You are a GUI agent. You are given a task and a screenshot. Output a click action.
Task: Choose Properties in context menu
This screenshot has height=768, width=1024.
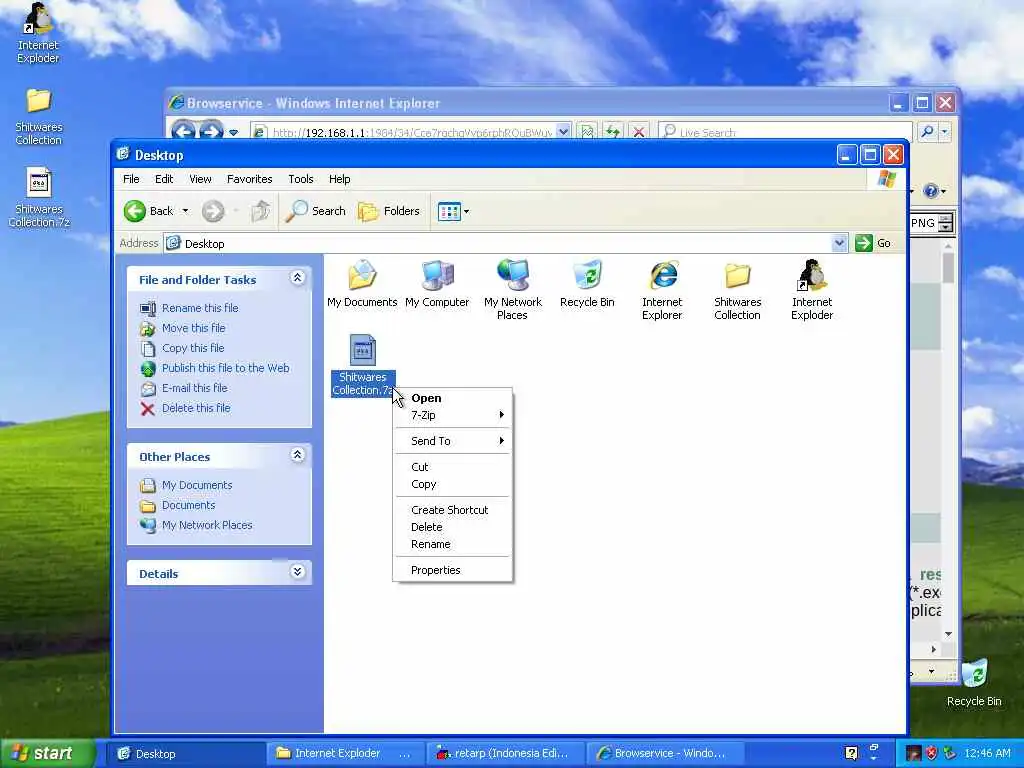(x=452, y=570)
